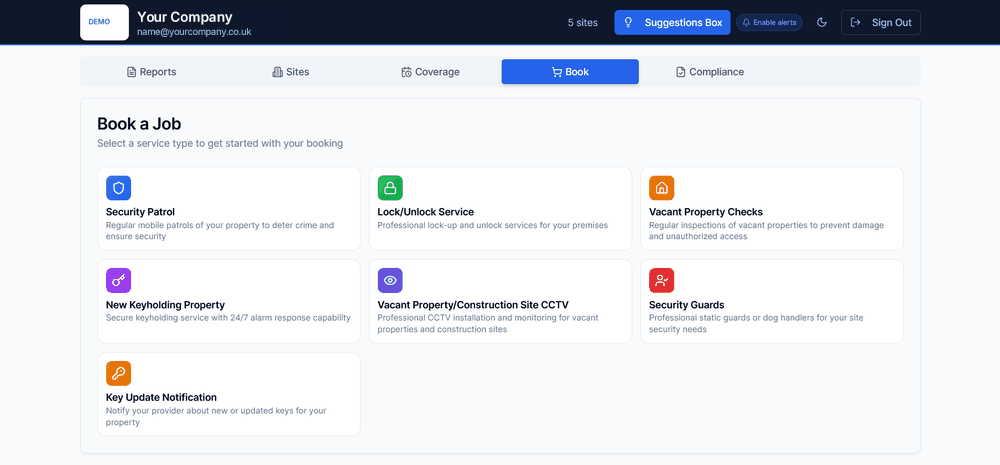The height and width of the screenshot is (465, 1000).
Task: Click 'Select a service type to get started' text
Action: tap(220, 144)
